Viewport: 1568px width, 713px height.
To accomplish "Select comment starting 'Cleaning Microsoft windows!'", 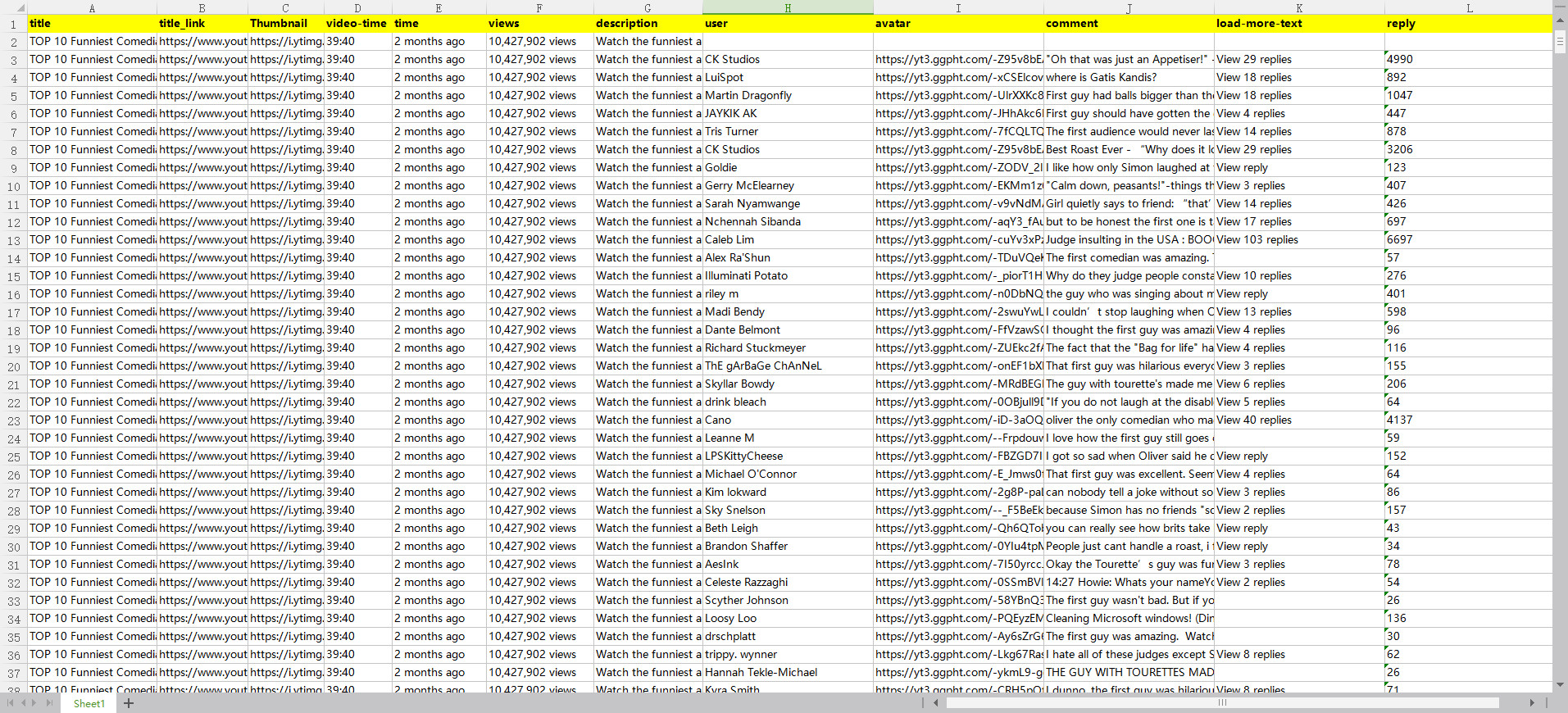I will [1129, 619].
